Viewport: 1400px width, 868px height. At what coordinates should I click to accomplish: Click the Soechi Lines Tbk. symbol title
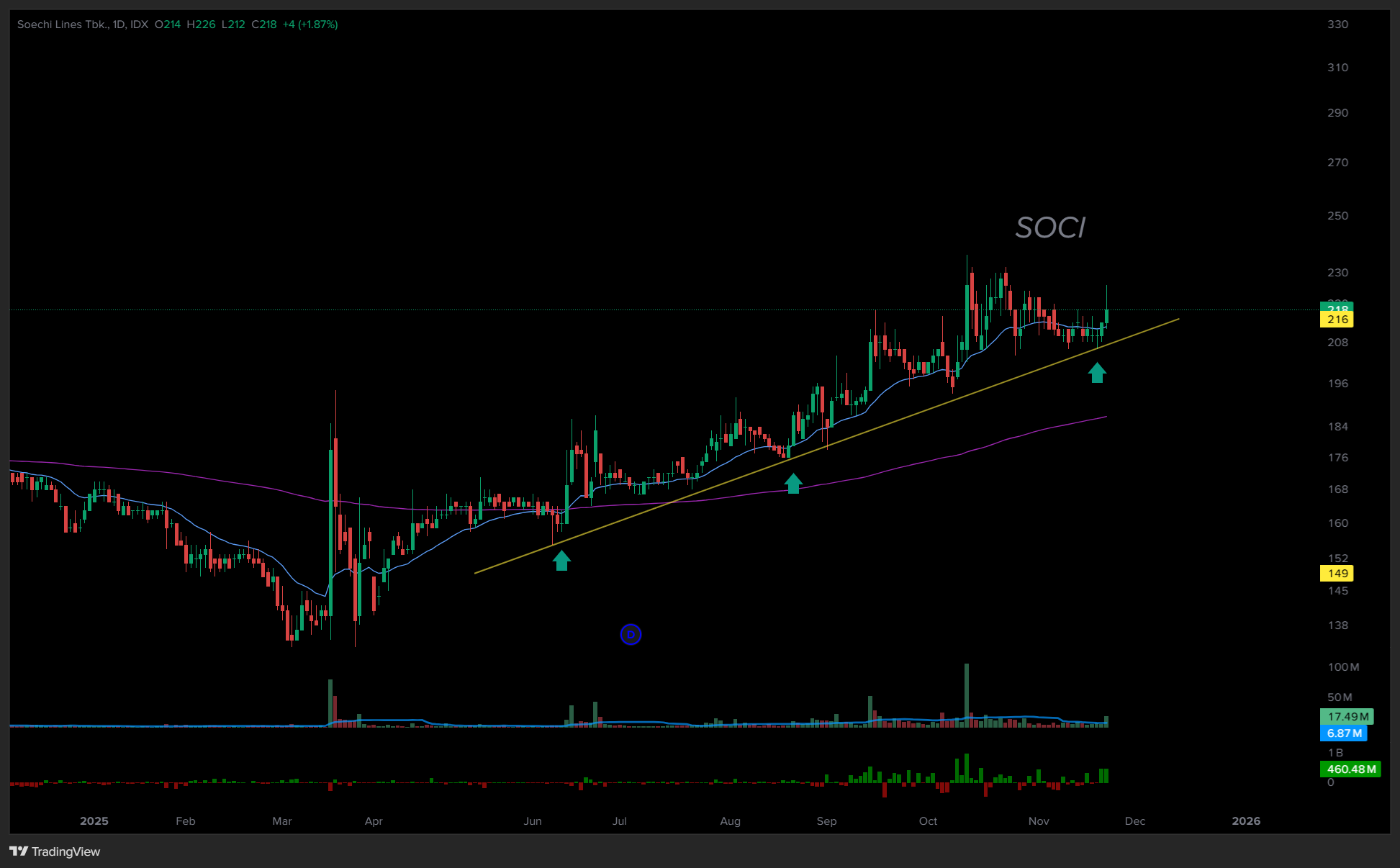(63, 24)
